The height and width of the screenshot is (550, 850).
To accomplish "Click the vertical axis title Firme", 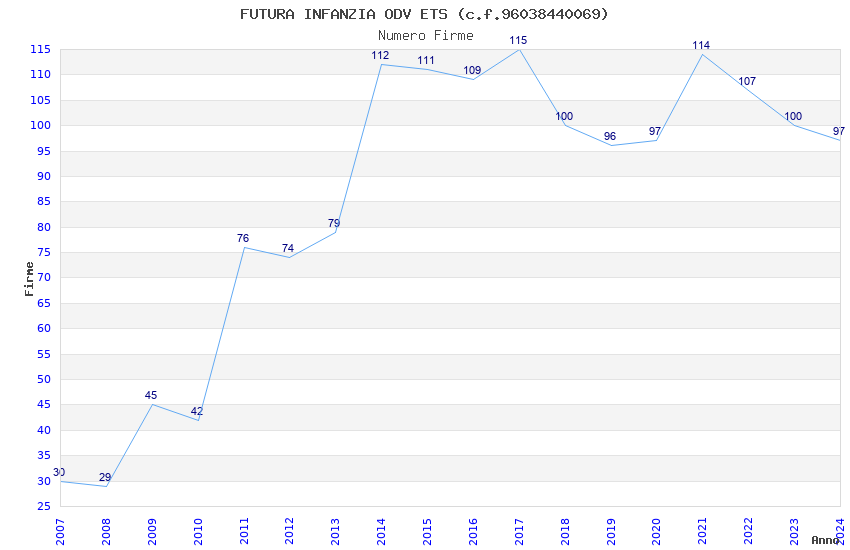I will (x=29, y=279).
